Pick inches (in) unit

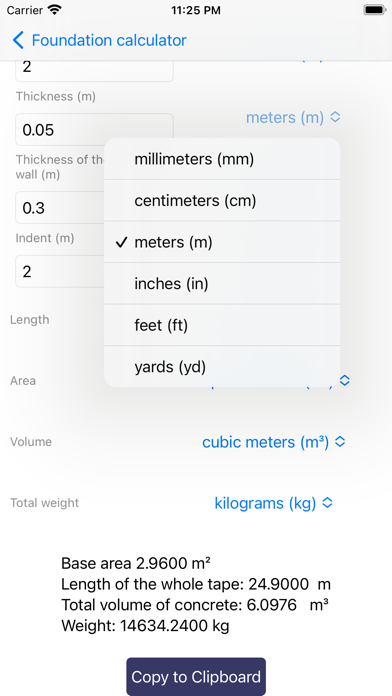pos(222,284)
